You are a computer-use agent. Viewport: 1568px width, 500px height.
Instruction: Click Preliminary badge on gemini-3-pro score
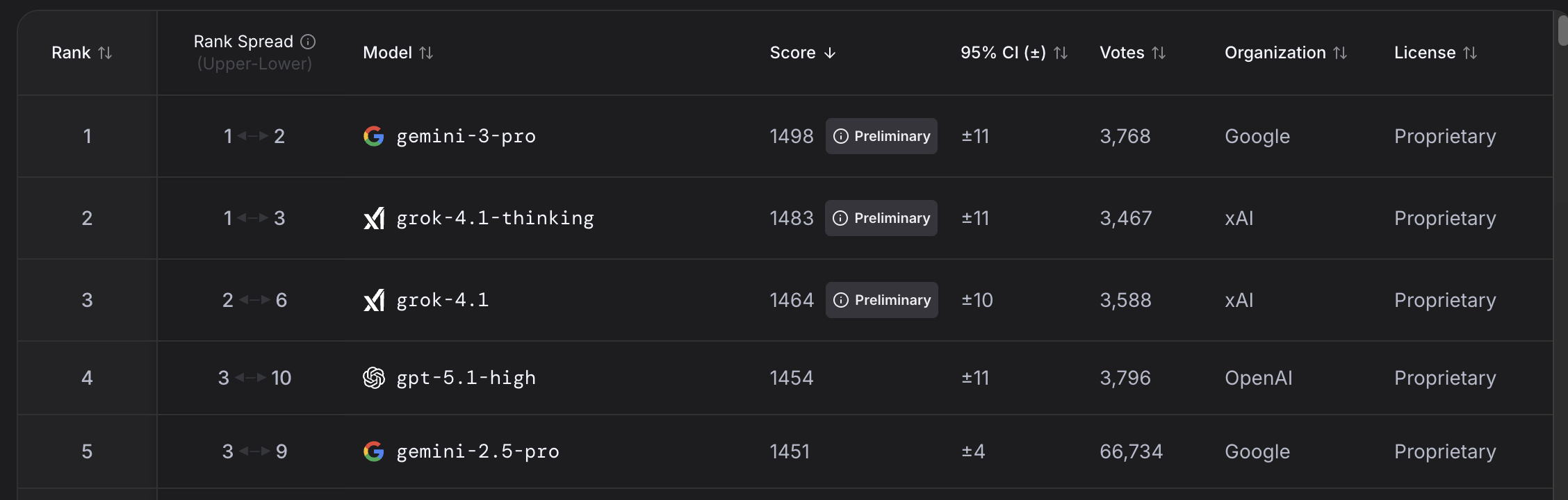(881, 136)
